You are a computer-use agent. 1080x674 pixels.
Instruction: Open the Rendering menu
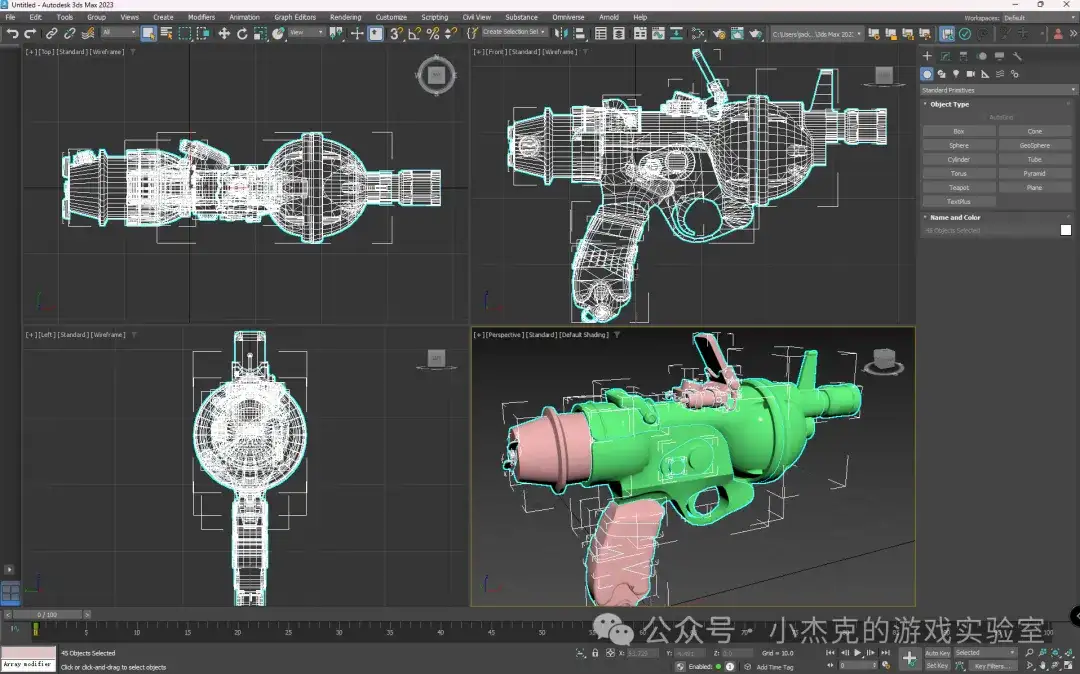pos(345,17)
